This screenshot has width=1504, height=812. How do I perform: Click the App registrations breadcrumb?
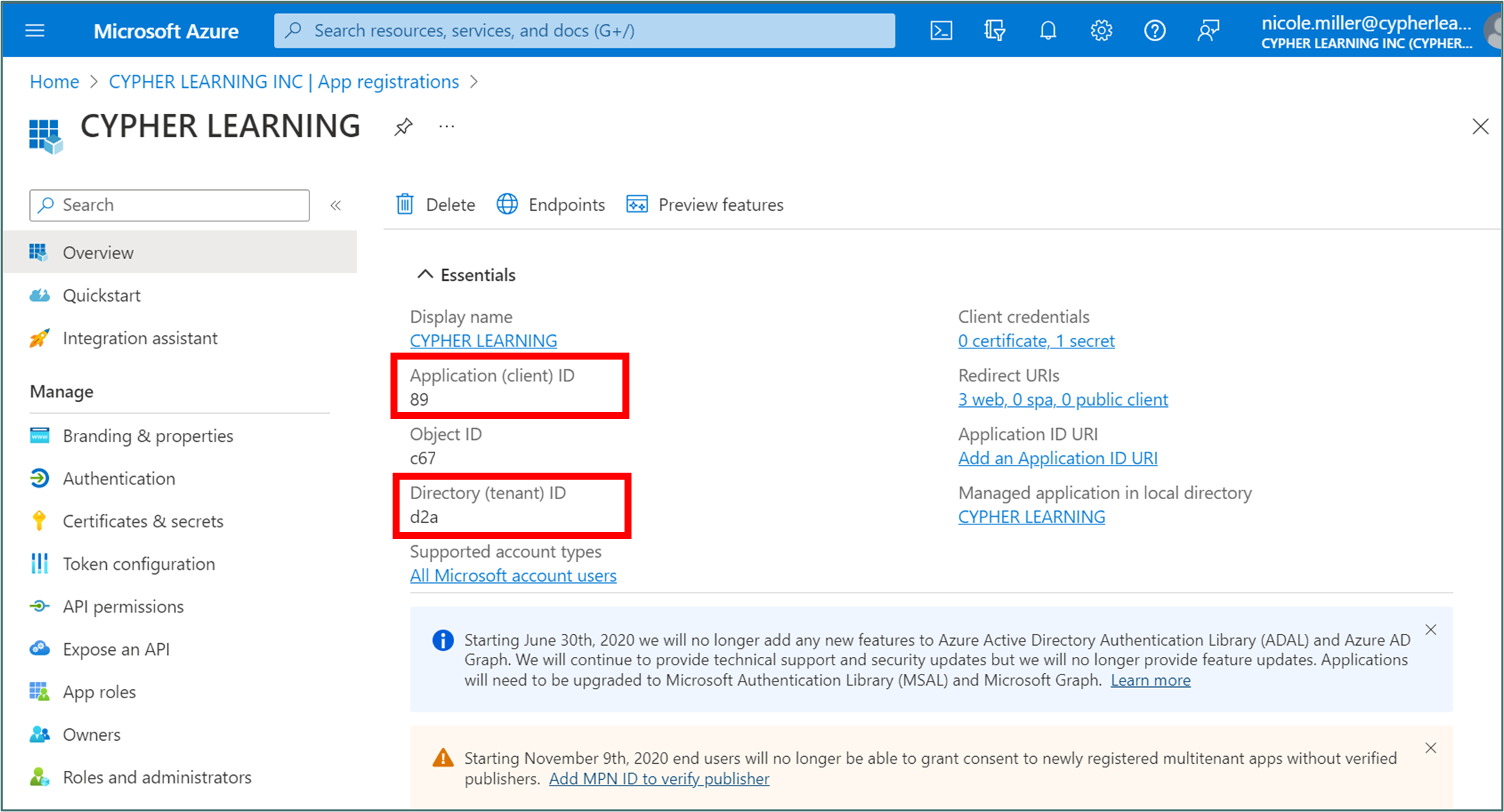click(284, 82)
